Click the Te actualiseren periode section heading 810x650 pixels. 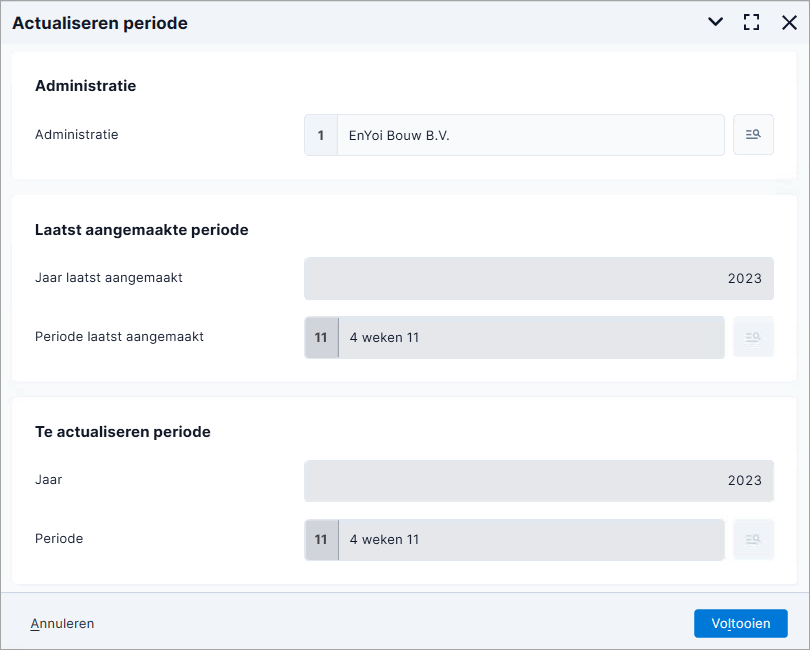[123, 432]
